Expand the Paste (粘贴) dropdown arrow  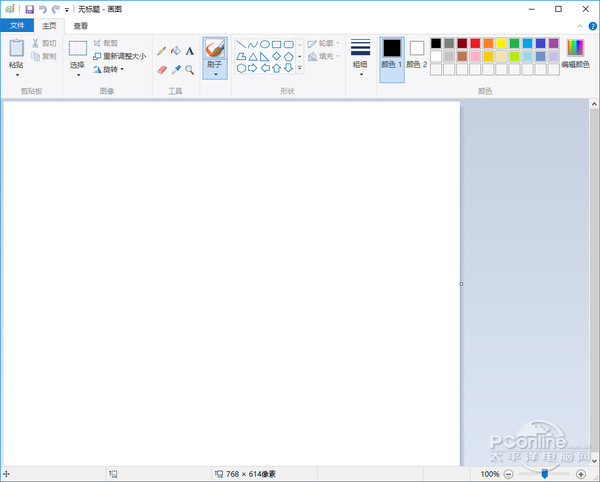click(x=17, y=75)
